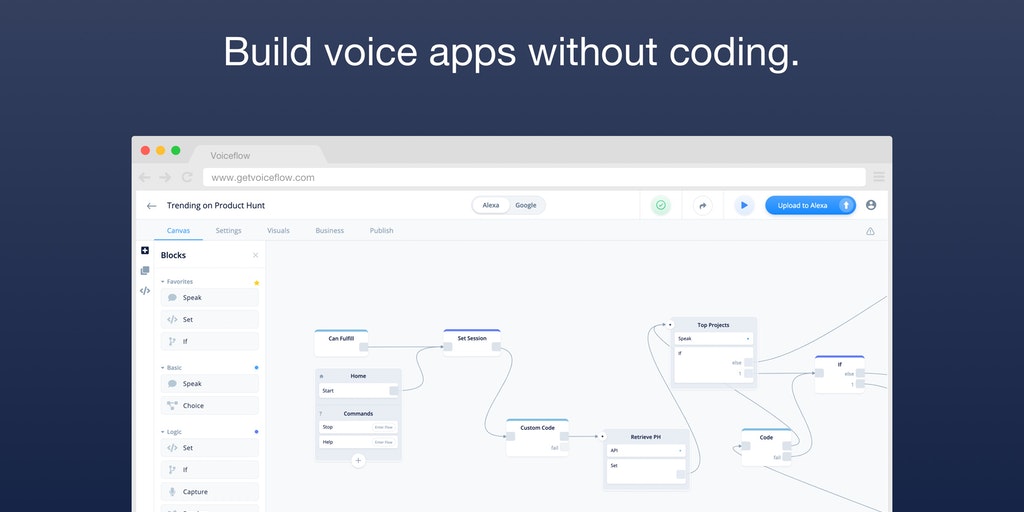This screenshot has height=512, width=1024.
Task: Click the share arrow icon
Action: click(x=703, y=205)
